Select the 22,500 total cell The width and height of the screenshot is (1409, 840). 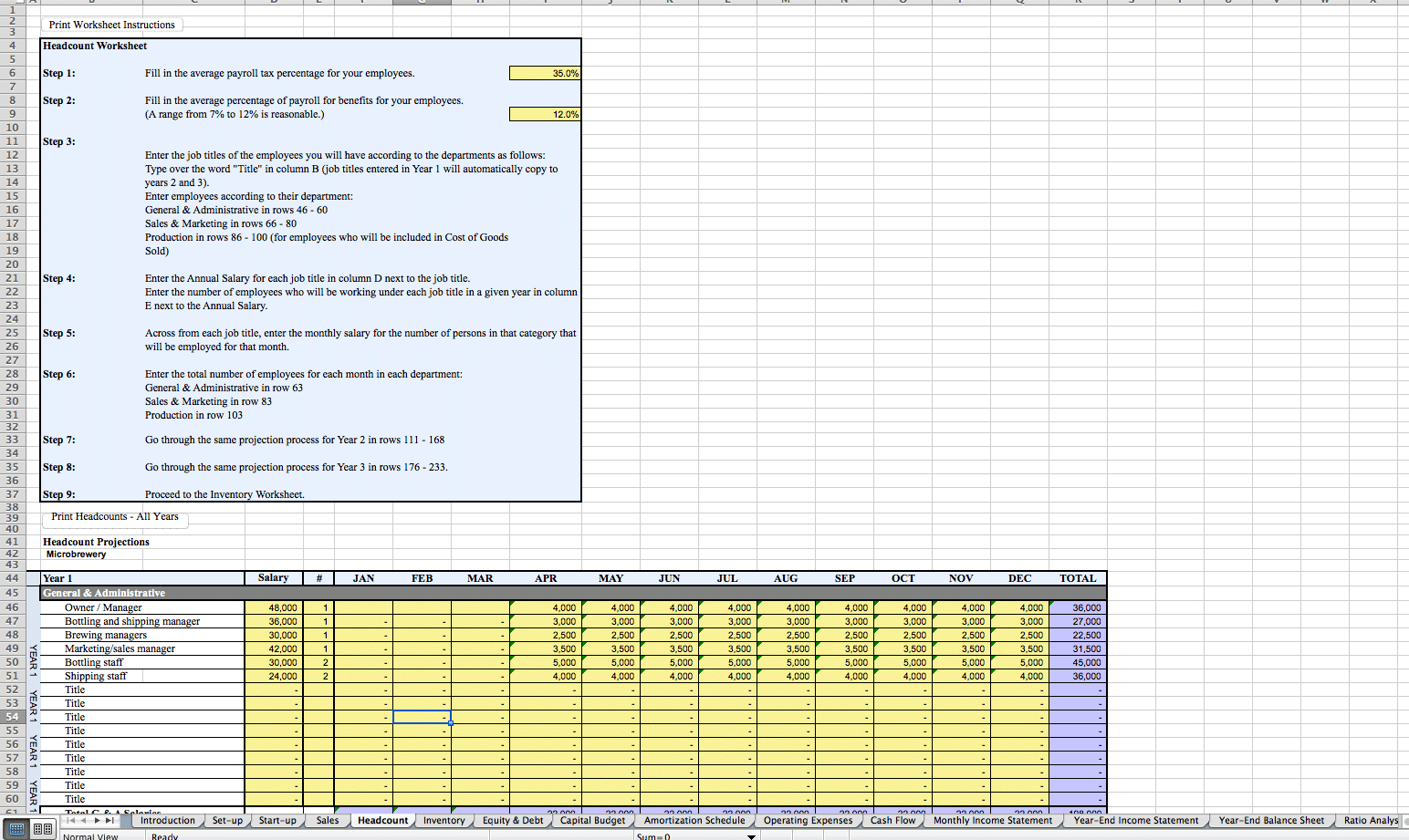point(1078,635)
